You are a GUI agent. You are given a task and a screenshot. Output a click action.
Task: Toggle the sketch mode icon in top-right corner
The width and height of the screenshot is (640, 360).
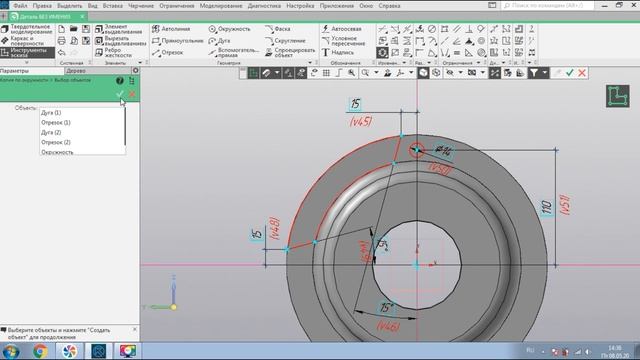618,97
